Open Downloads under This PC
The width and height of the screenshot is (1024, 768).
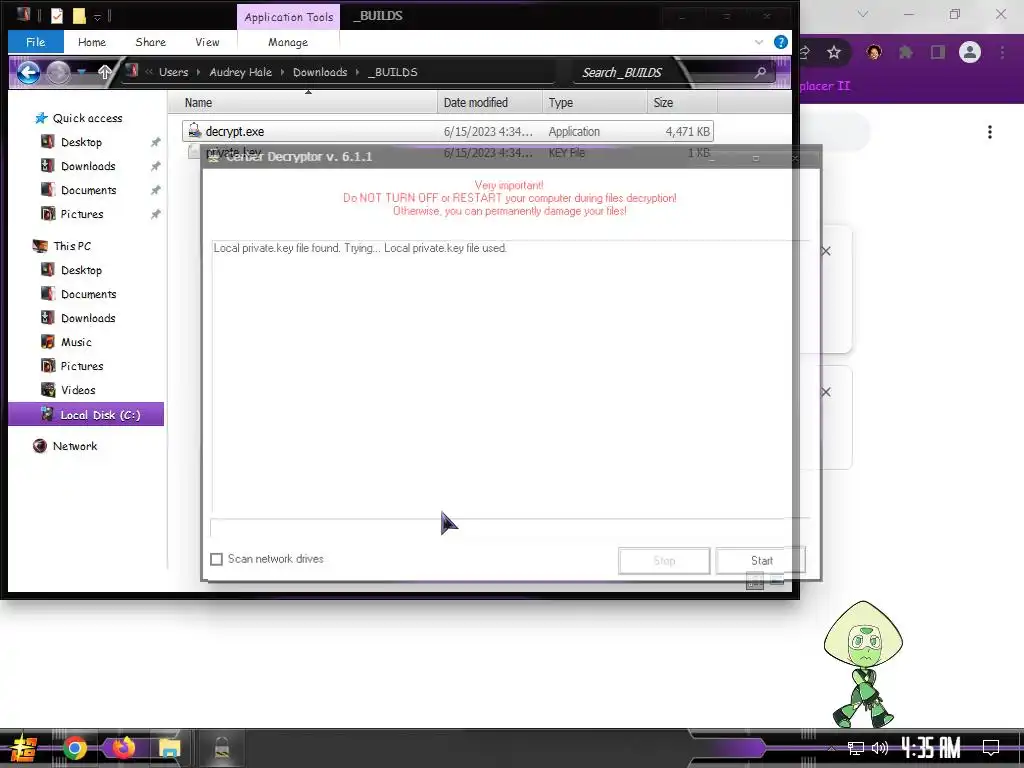[x=88, y=318]
